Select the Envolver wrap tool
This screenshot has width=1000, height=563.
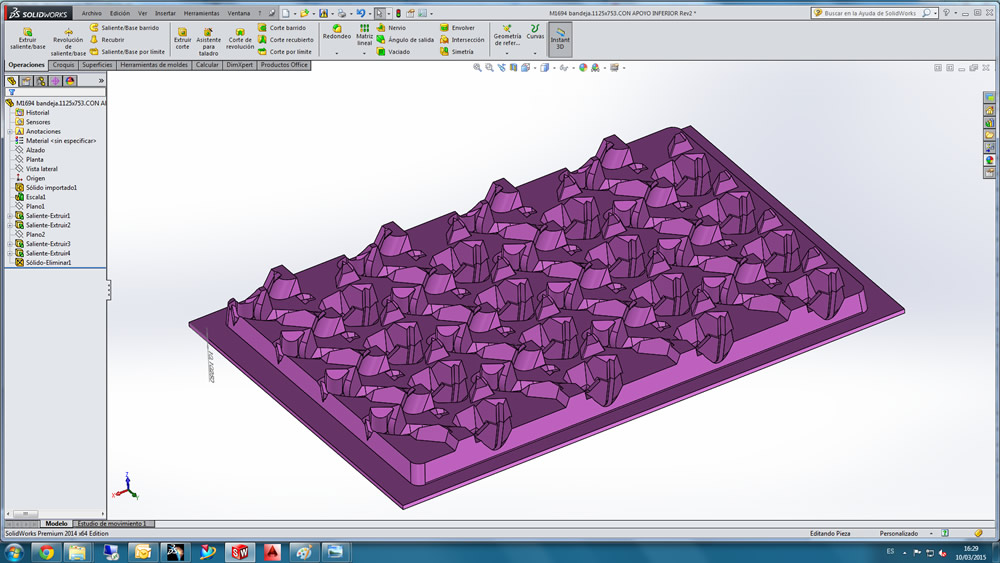coord(457,28)
